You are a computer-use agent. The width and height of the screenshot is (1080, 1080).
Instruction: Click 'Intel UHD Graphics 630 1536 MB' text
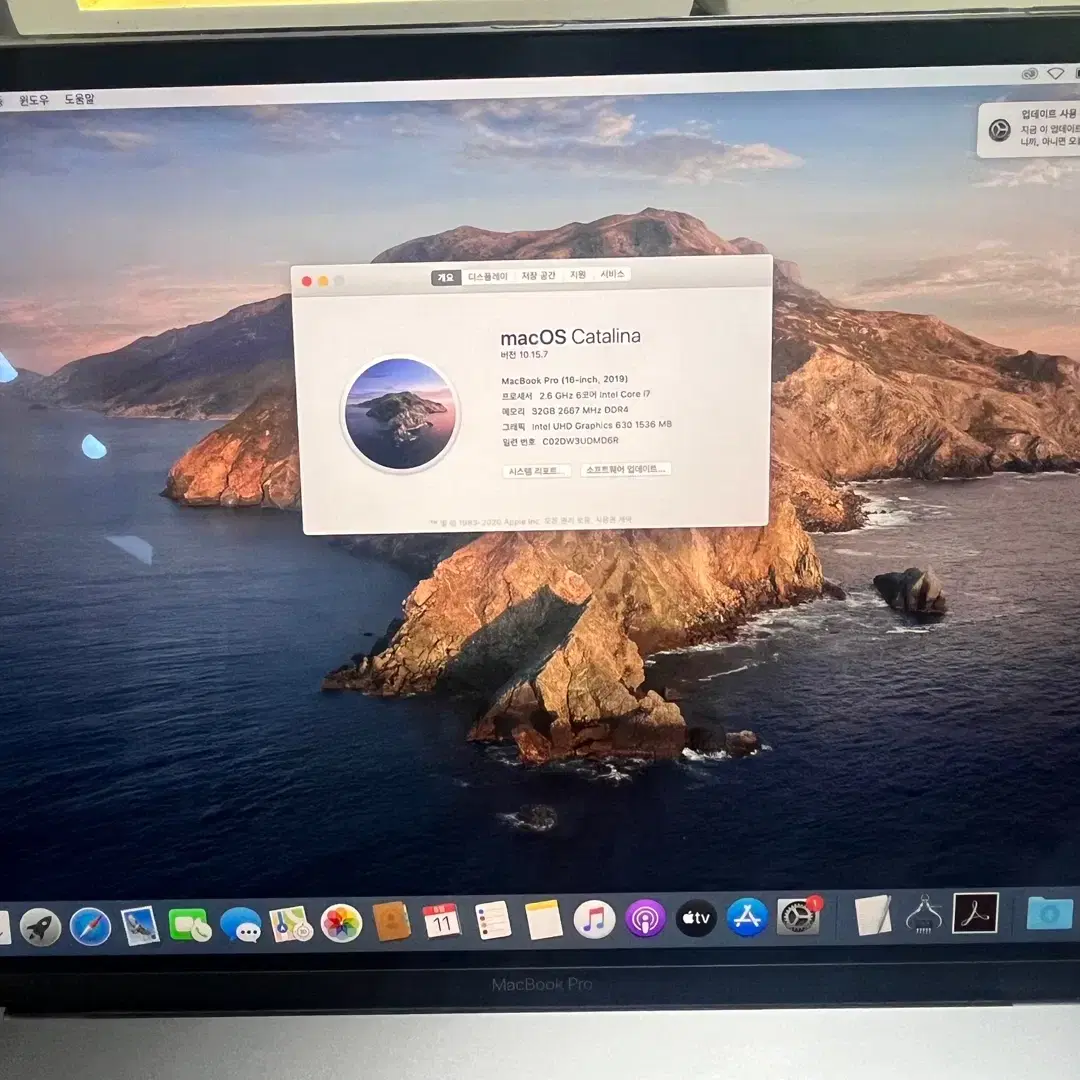[x=601, y=426]
